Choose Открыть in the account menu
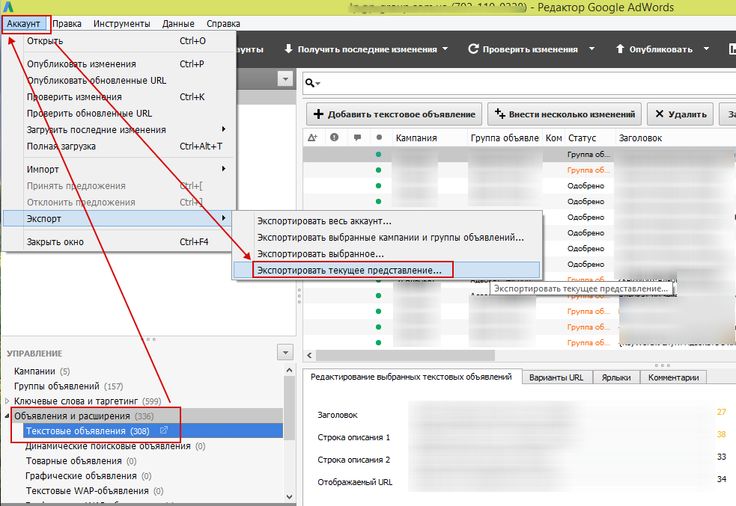 click(x=119, y=41)
